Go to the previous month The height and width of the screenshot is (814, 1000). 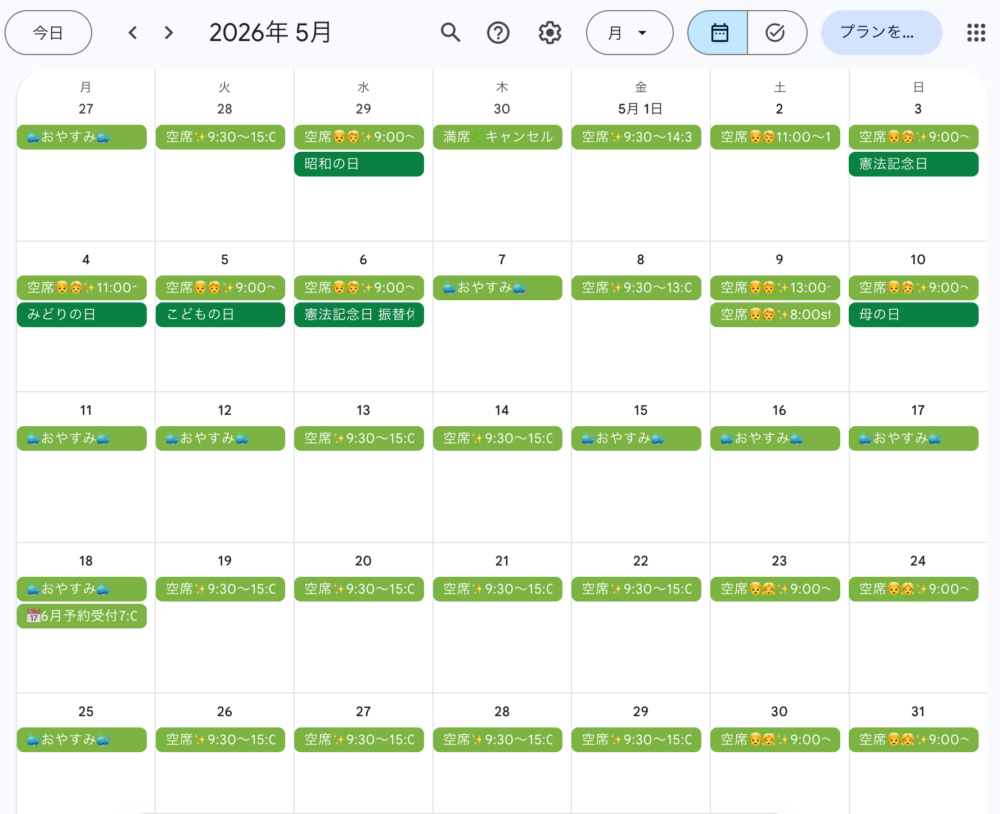tap(133, 33)
